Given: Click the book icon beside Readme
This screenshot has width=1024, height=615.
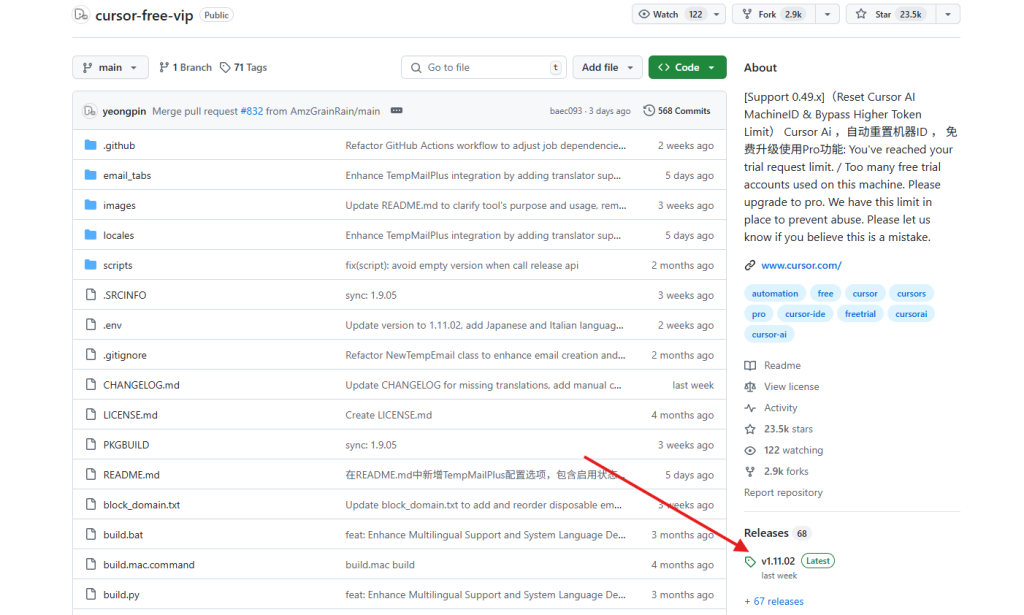Looking at the screenshot, I should [x=750, y=366].
